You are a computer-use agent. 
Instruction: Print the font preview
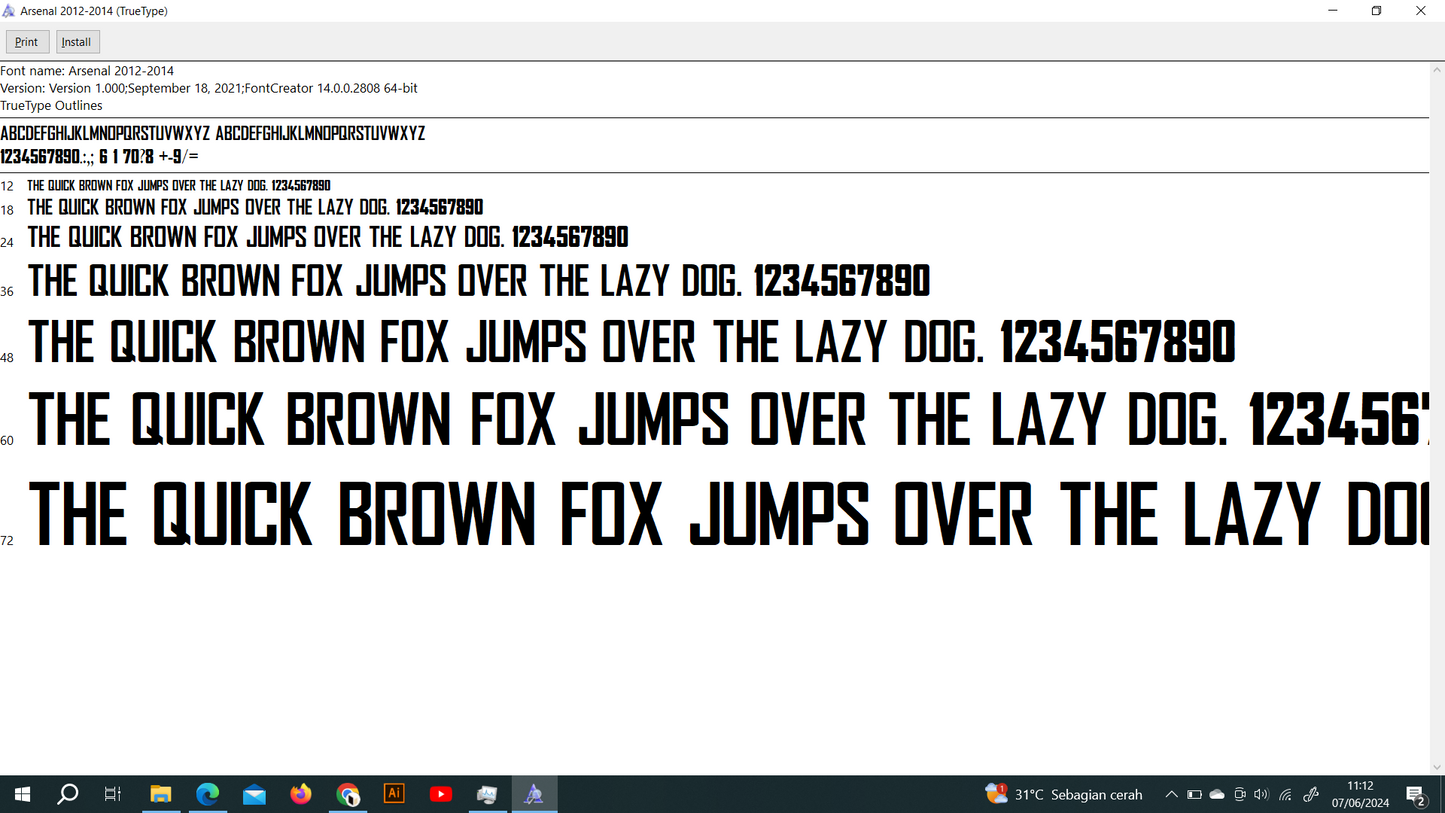click(26, 41)
